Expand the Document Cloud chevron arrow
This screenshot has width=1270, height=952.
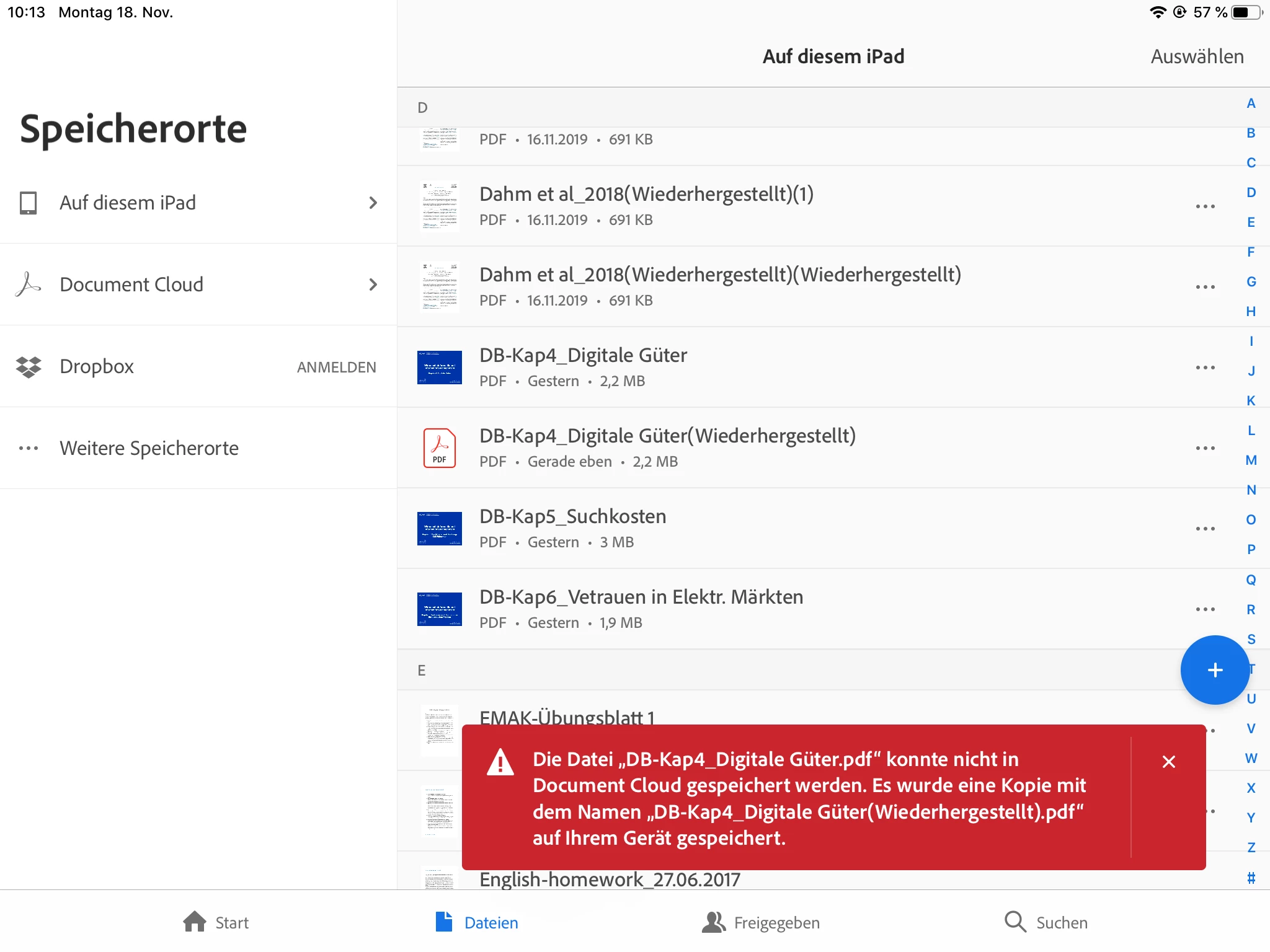(x=373, y=284)
